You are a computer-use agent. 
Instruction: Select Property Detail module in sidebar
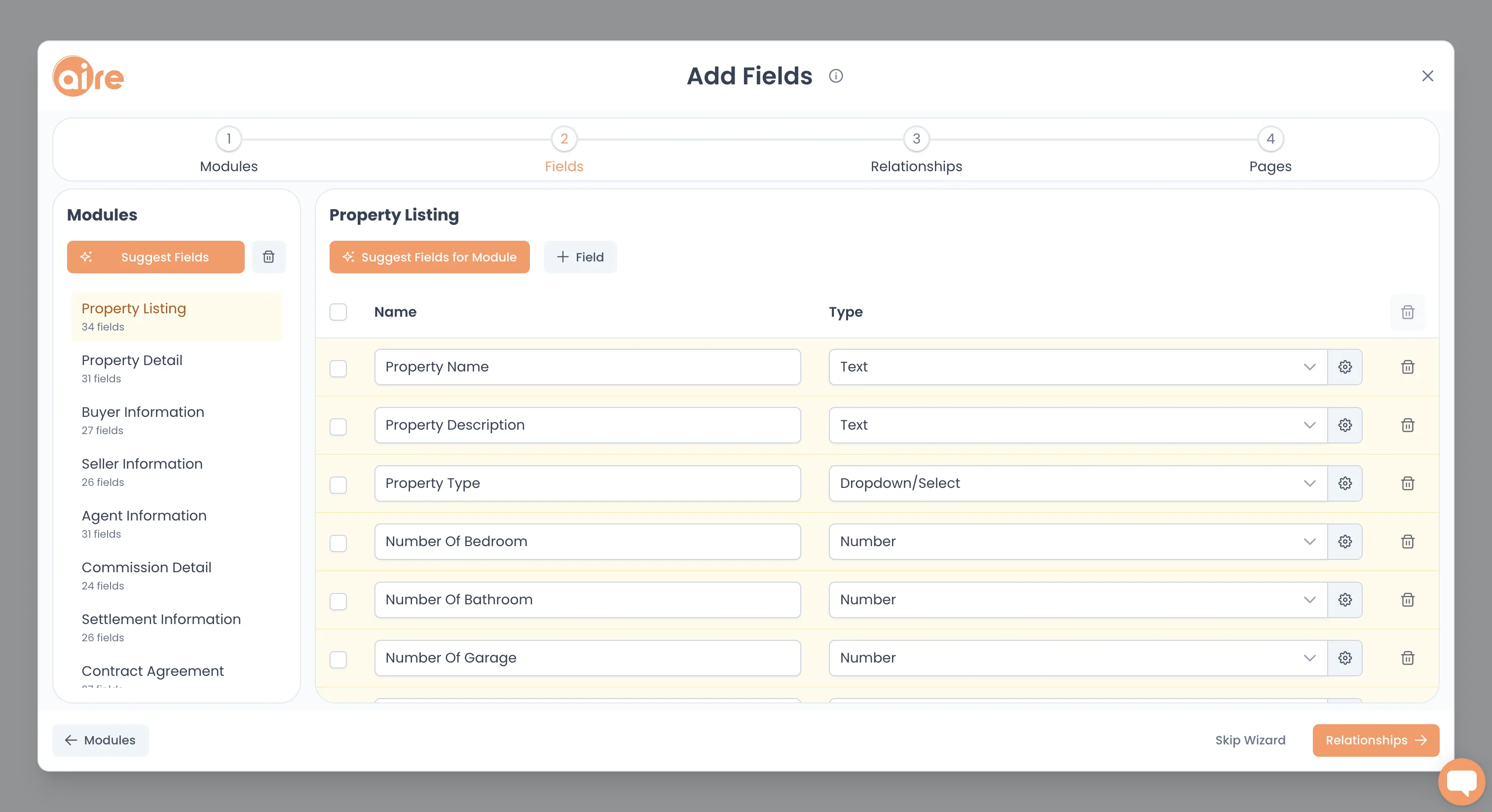176,369
